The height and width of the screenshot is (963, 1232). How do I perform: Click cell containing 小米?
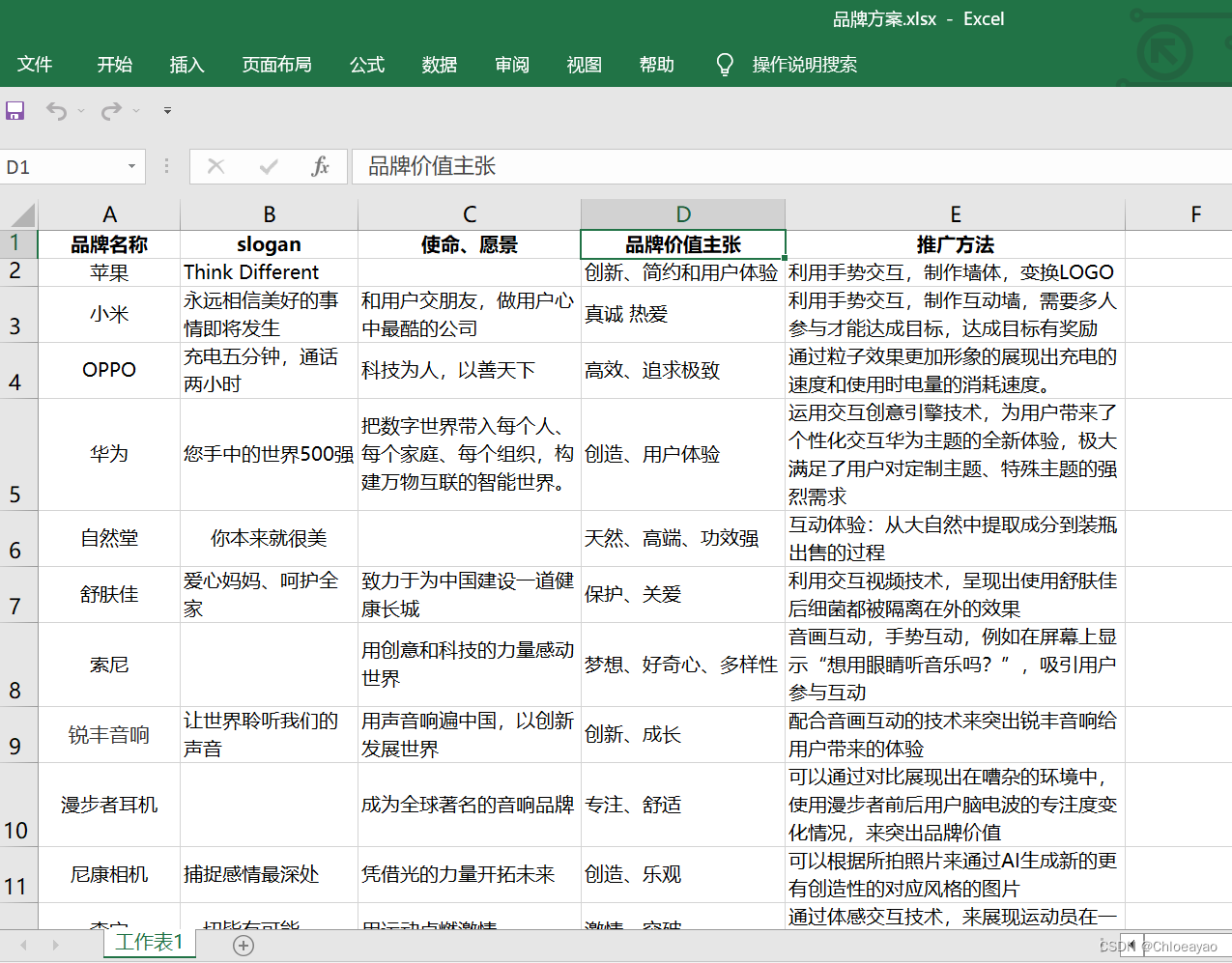pos(109,314)
